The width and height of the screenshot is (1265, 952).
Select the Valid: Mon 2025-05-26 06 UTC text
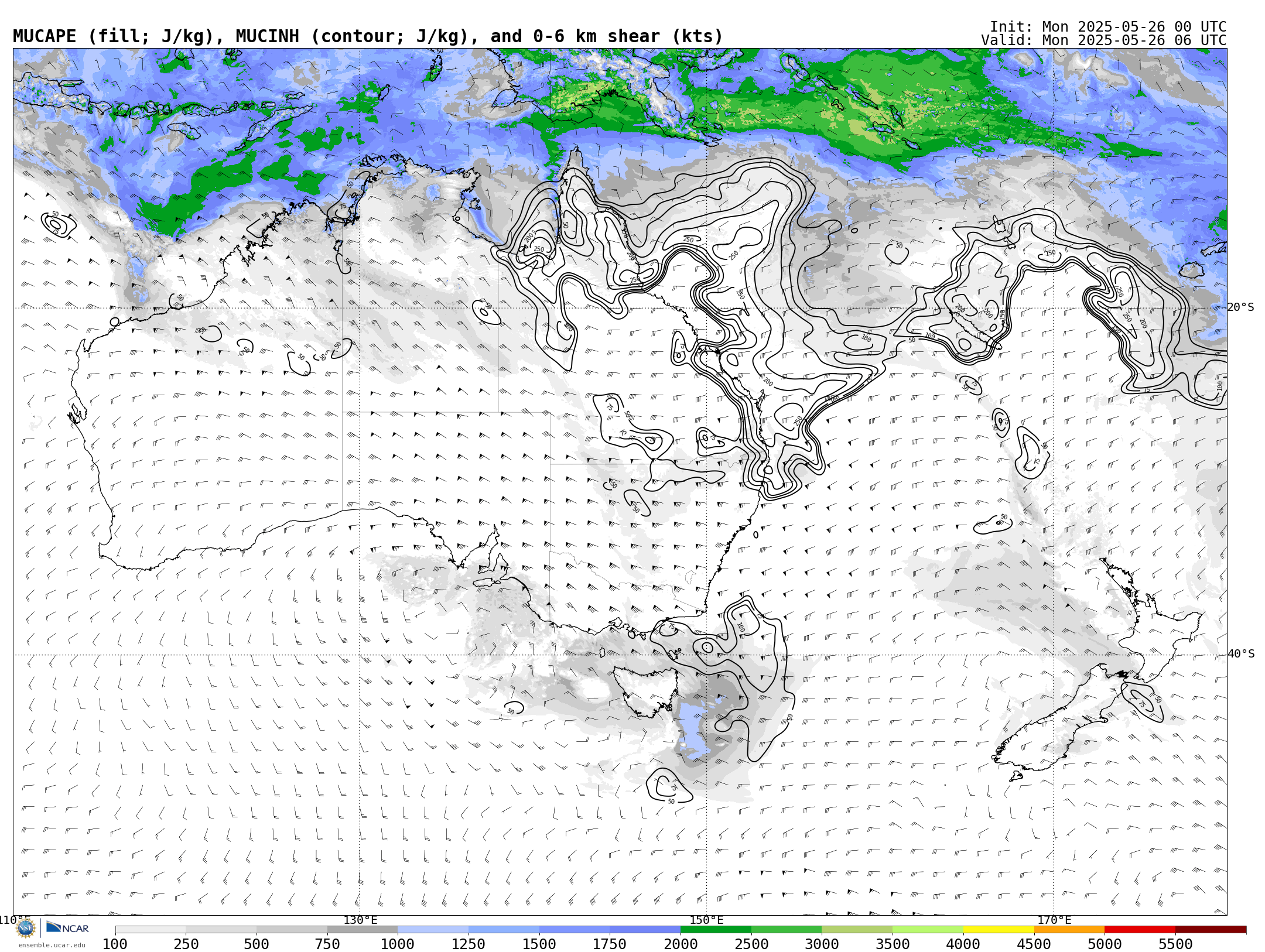[x=1104, y=40]
